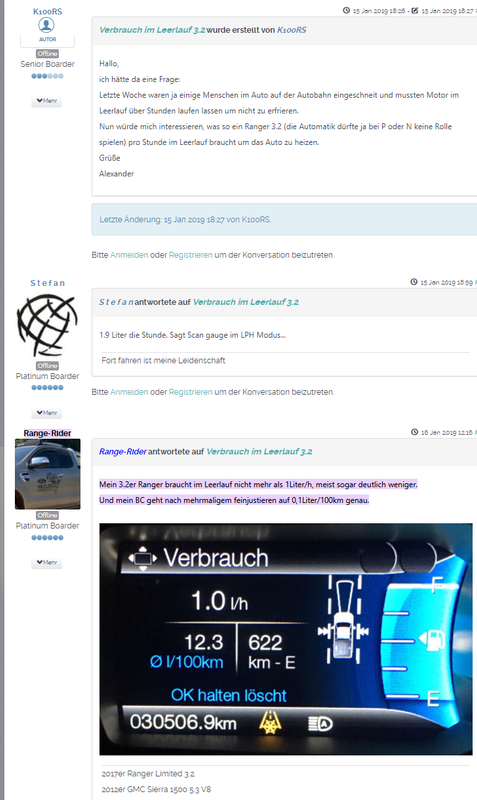Click Offline badge under K100RS

47,54
